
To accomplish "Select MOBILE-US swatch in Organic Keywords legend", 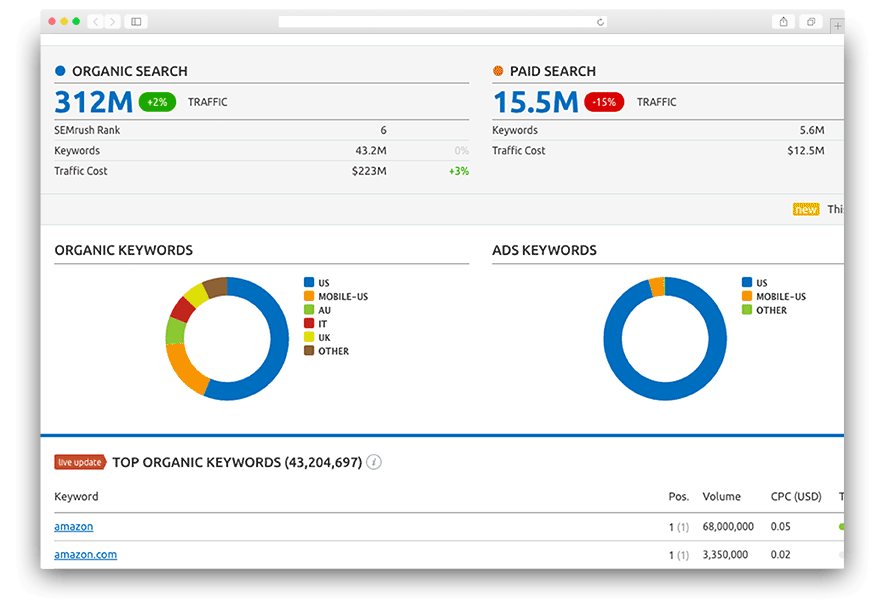I will (x=309, y=297).
